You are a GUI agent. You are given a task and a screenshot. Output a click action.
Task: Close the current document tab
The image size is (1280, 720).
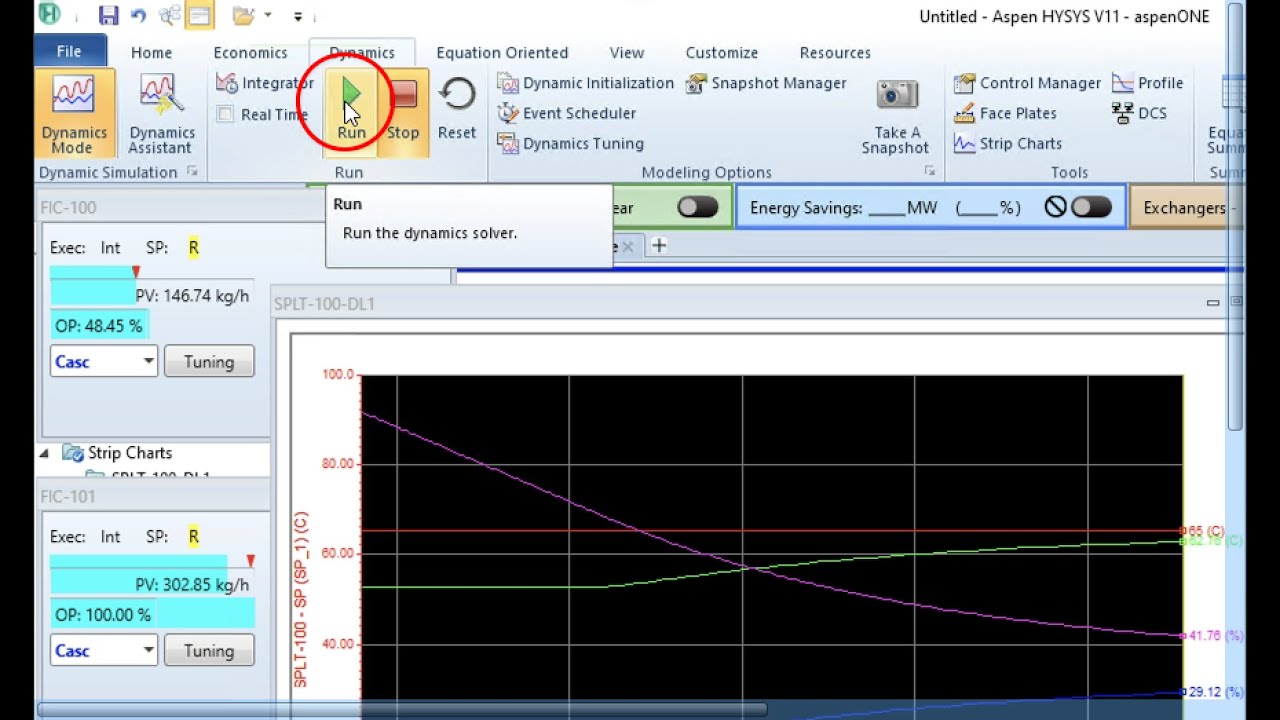[x=628, y=245]
